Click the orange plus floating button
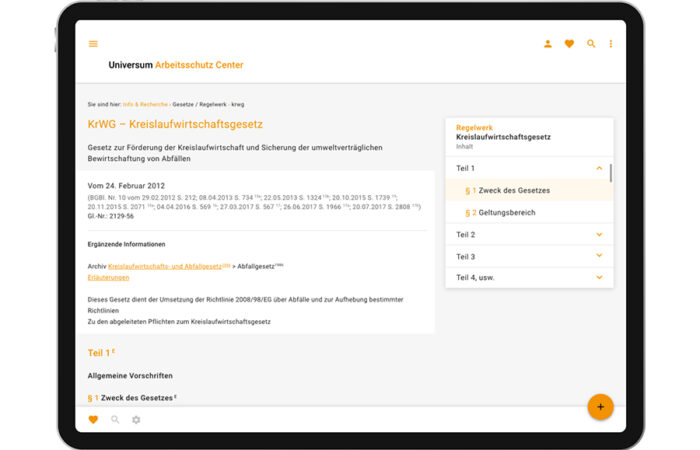This screenshot has height=450, width=700. [x=600, y=407]
